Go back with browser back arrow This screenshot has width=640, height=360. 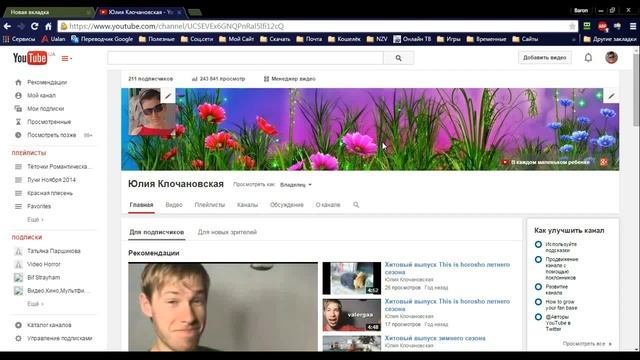pyautogui.click(x=7, y=26)
